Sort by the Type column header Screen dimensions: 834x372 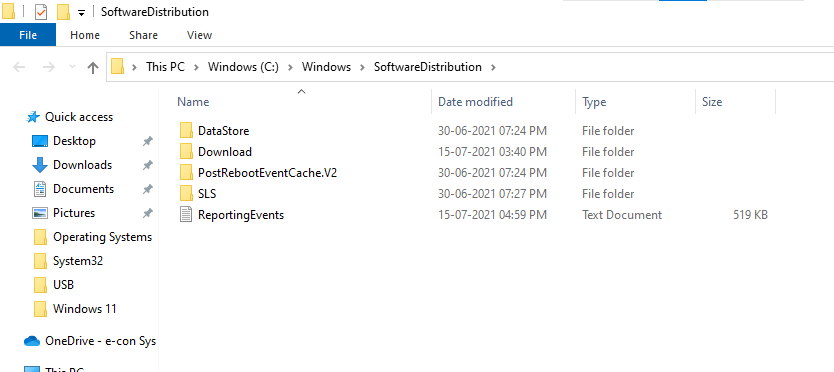point(594,102)
